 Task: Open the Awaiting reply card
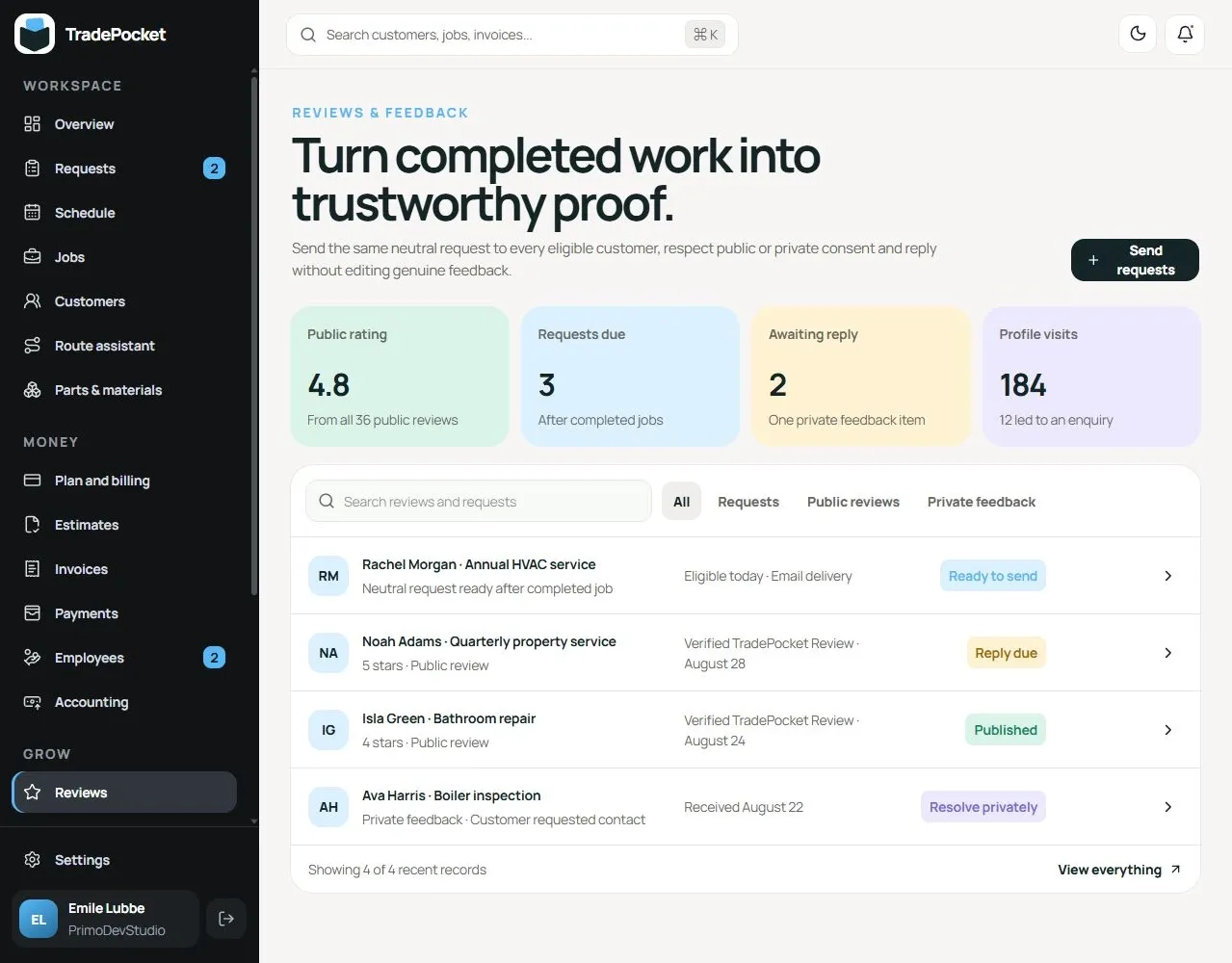click(861, 377)
